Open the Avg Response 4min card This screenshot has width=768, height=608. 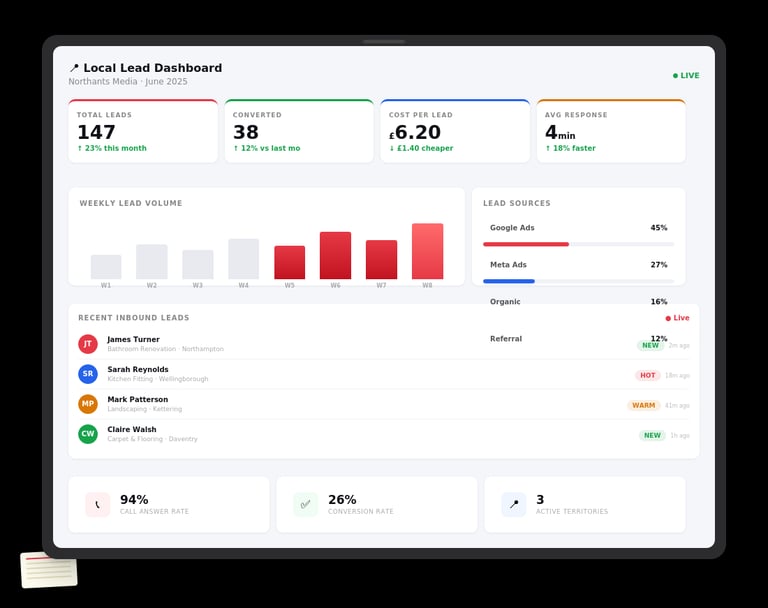[611, 131]
